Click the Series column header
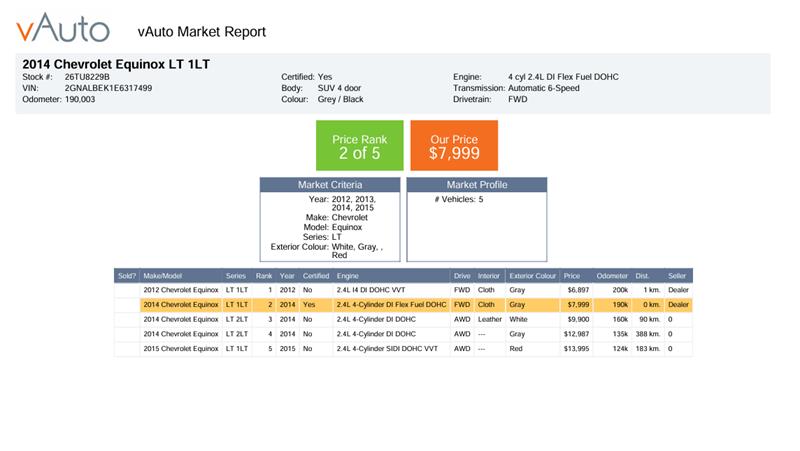 (x=236, y=275)
